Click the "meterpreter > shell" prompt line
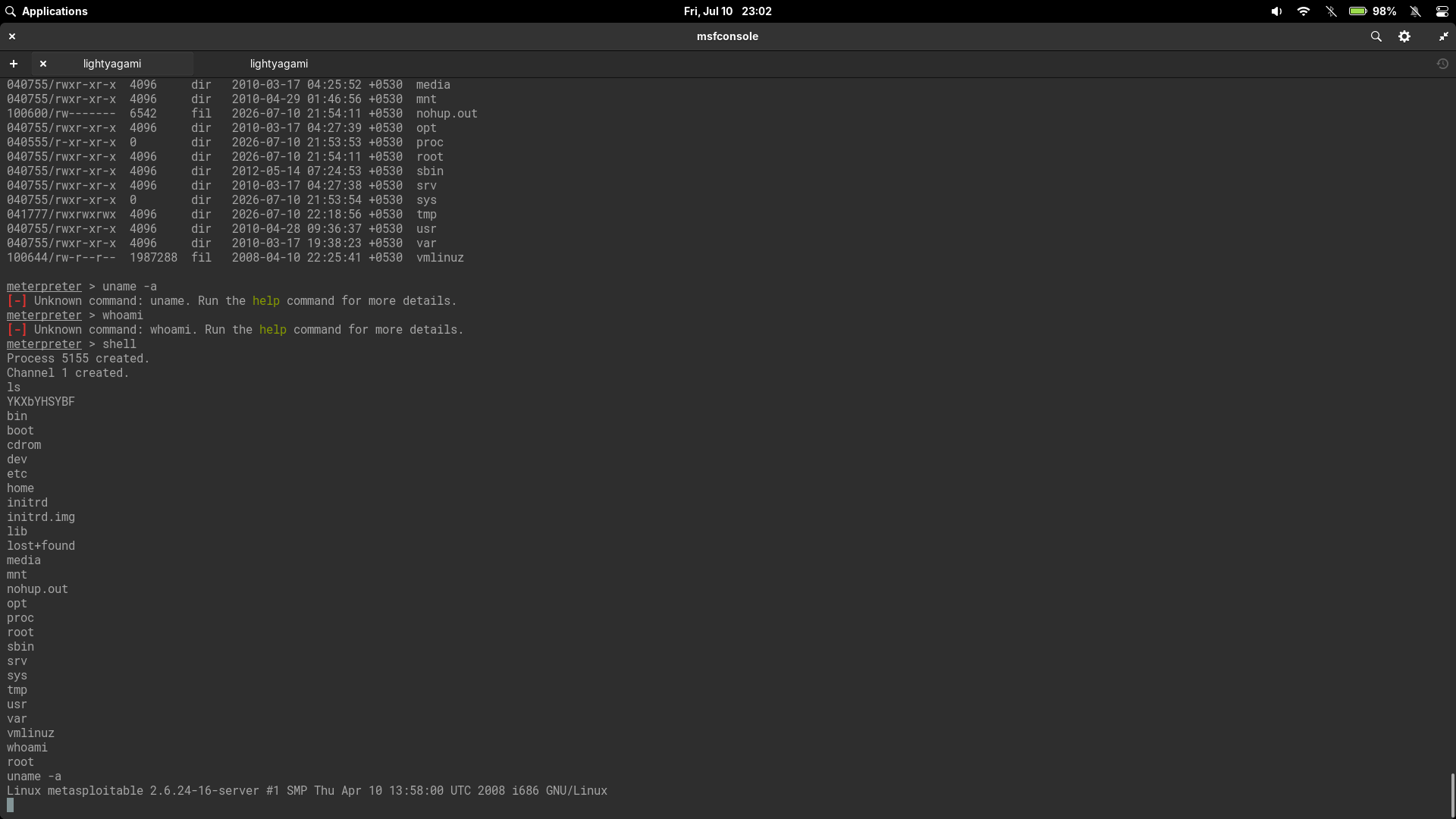 pos(71,344)
